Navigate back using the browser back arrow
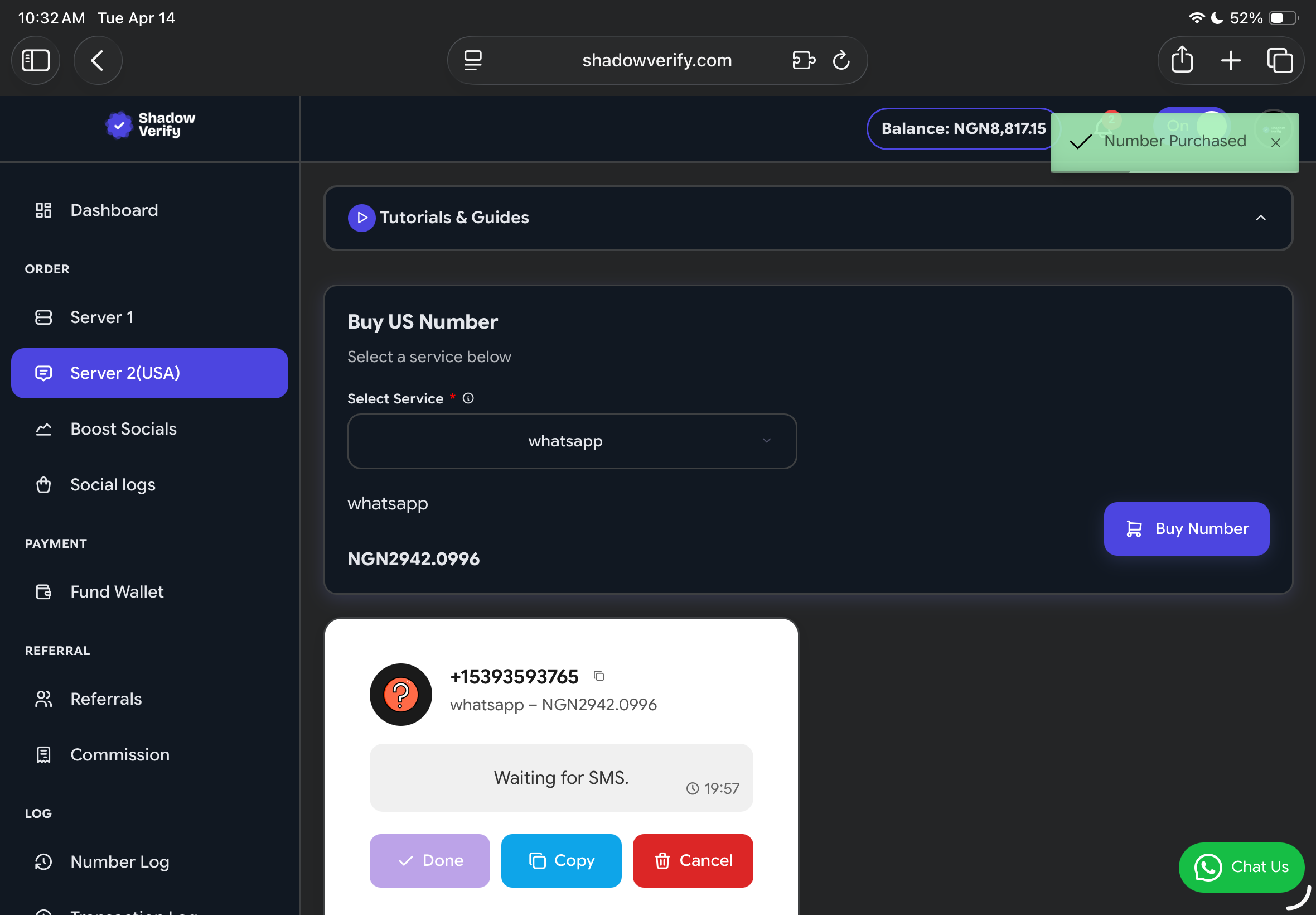 pyautogui.click(x=98, y=60)
